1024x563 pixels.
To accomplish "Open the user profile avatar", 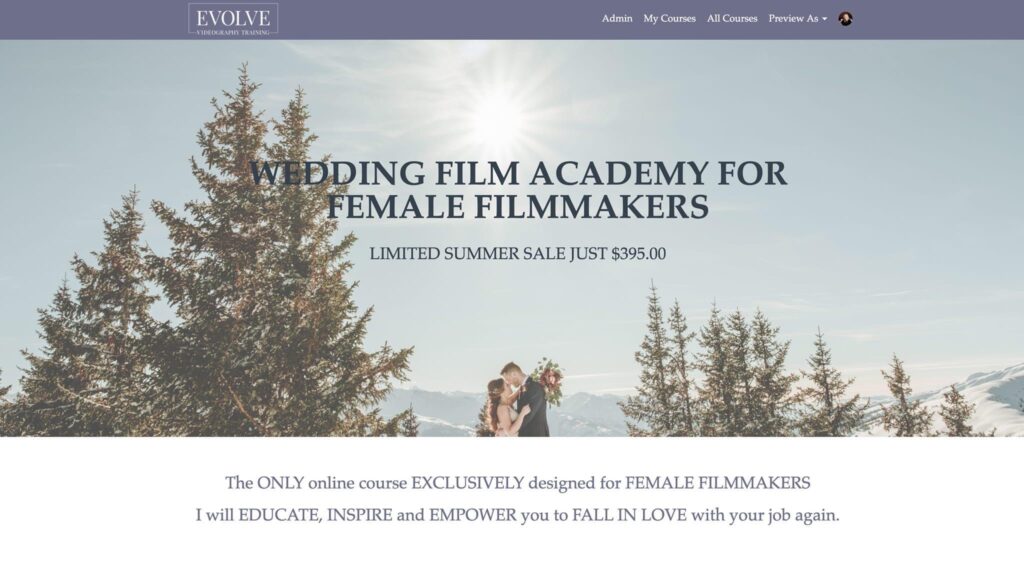I will click(x=846, y=19).
